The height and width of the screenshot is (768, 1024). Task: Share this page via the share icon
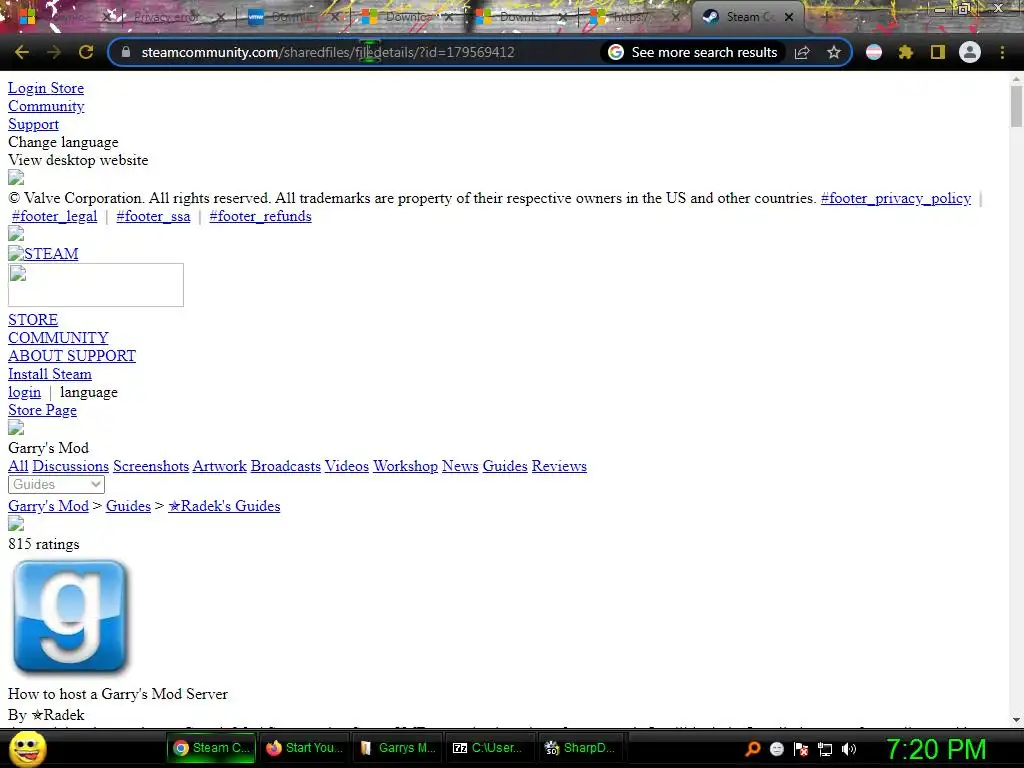coord(802,52)
